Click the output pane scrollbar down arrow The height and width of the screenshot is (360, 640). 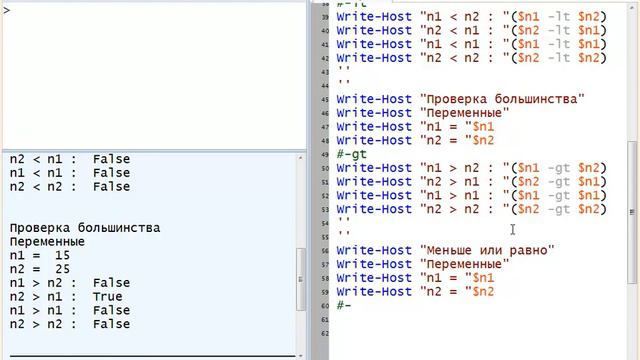pyautogui.click(x=300, y=356)
